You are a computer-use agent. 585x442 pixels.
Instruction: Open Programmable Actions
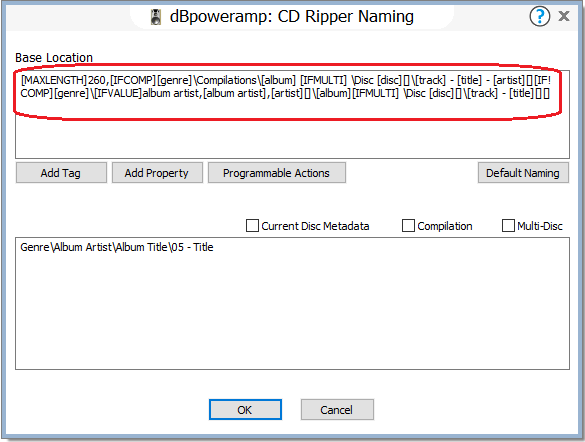point(276,173)
